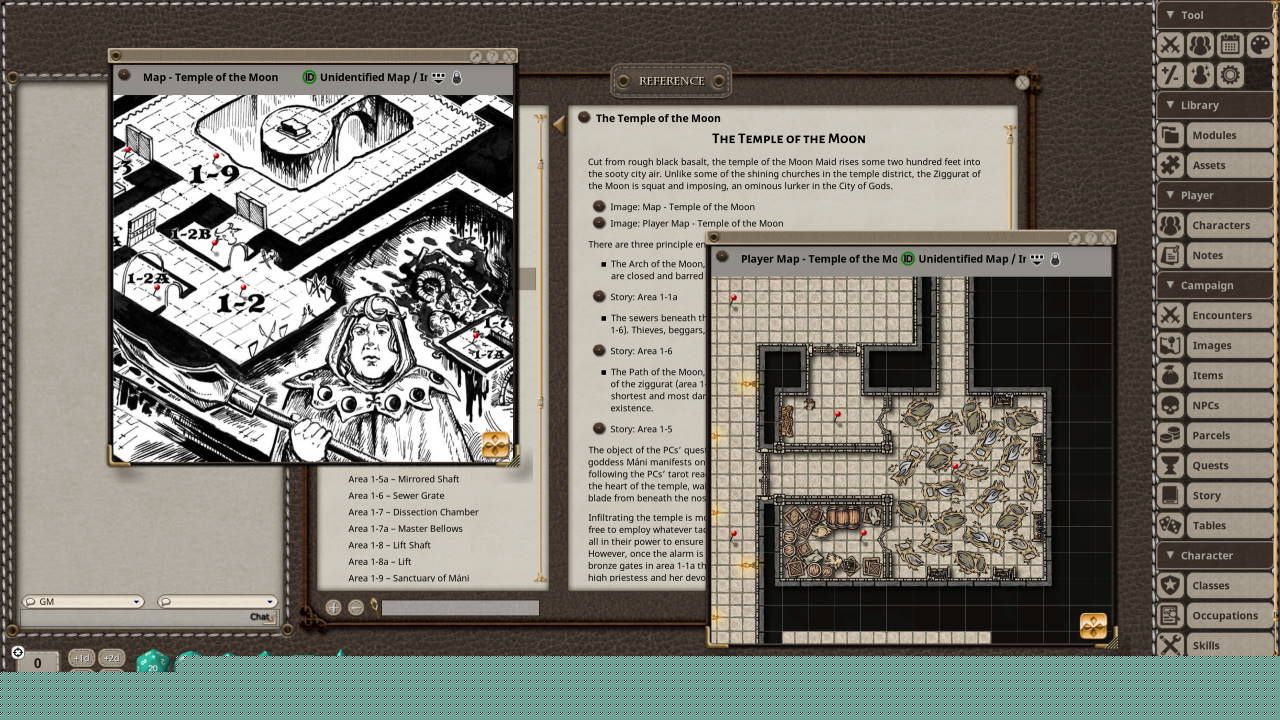Open Area 1-8a – Lift entry

point(379,562)
